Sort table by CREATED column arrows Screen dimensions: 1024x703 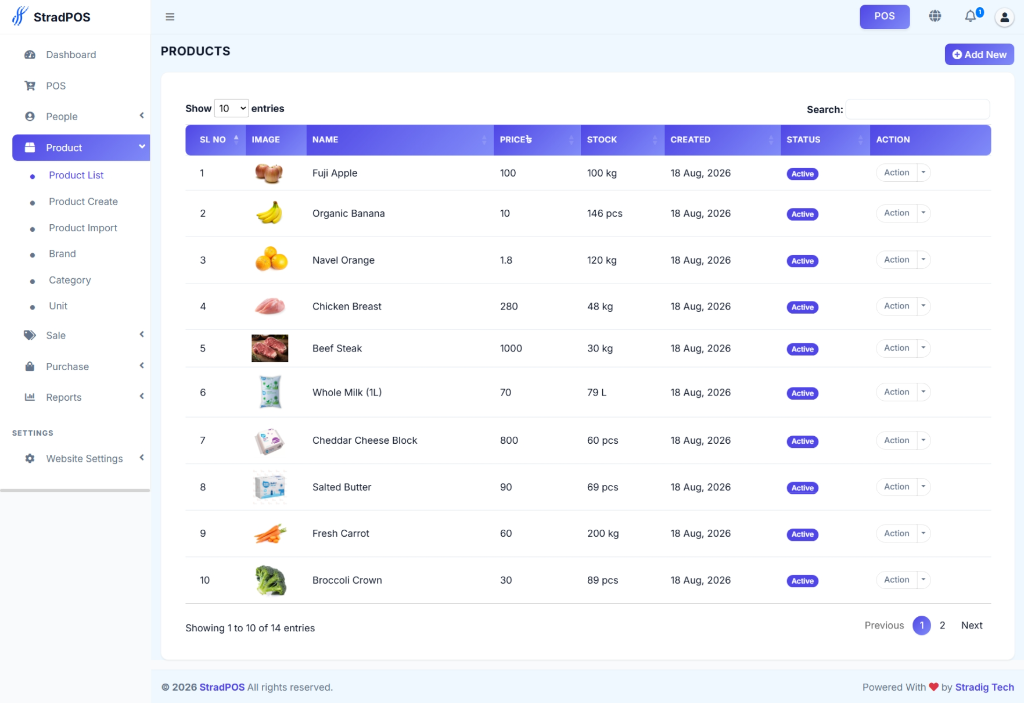pos(771,140)
